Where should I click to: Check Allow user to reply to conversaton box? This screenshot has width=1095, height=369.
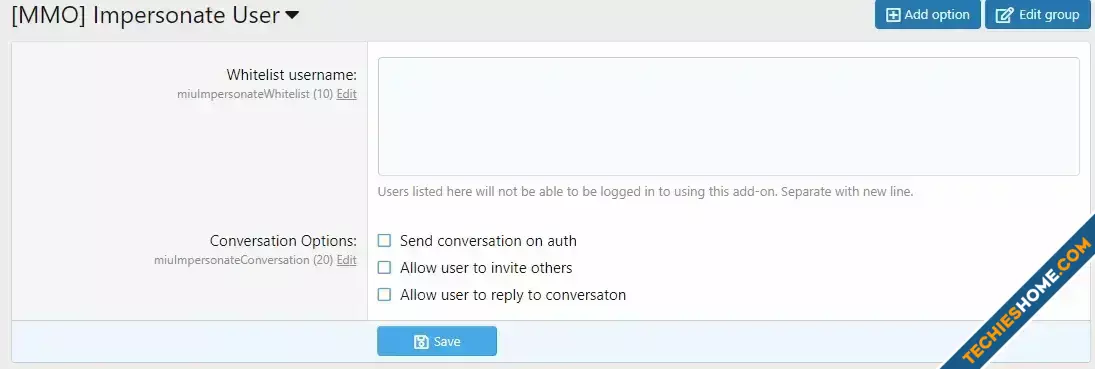(384, 295)
